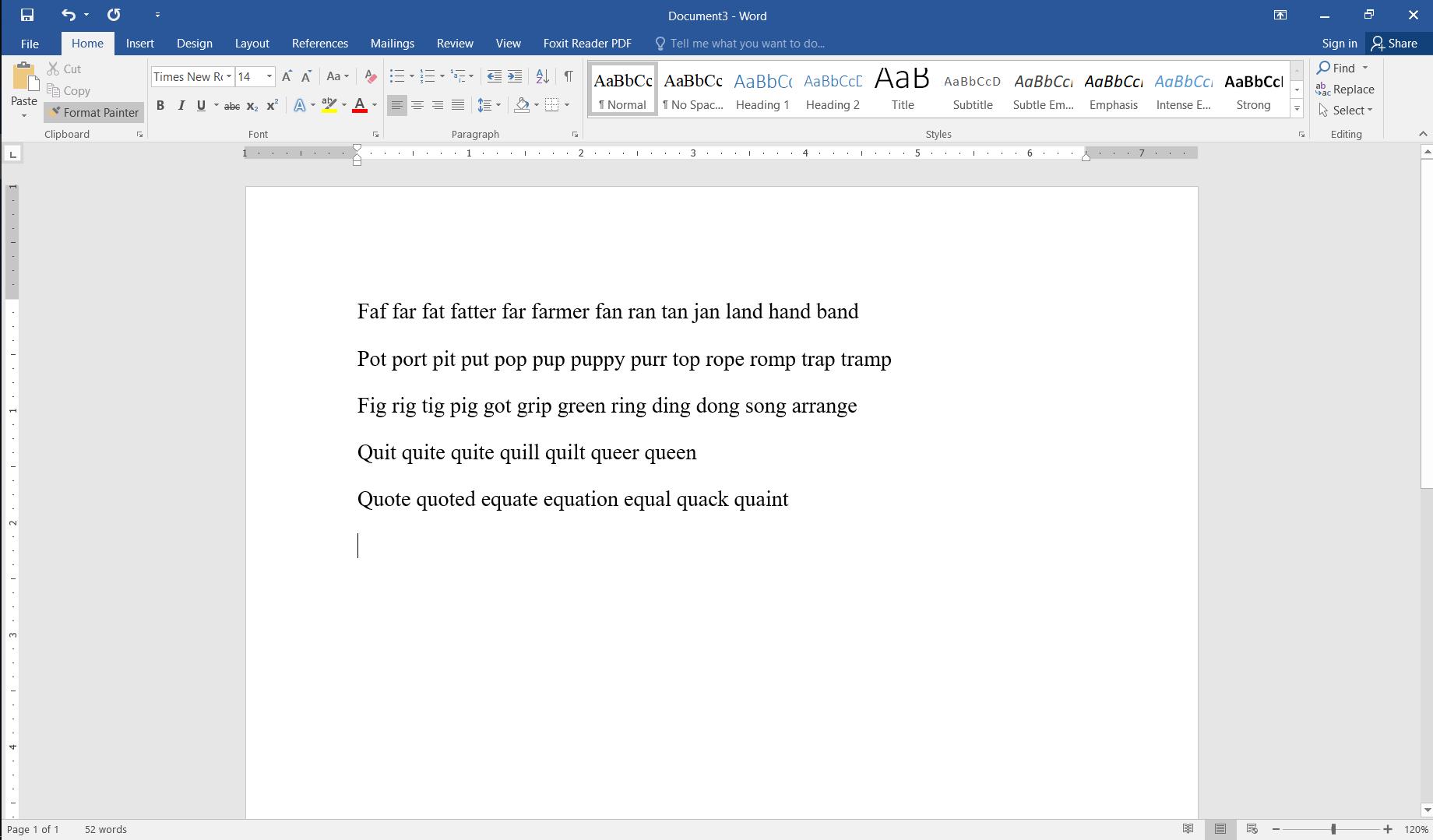Click the zoom slider handle
The image size is (1433, 840).
1333,829
